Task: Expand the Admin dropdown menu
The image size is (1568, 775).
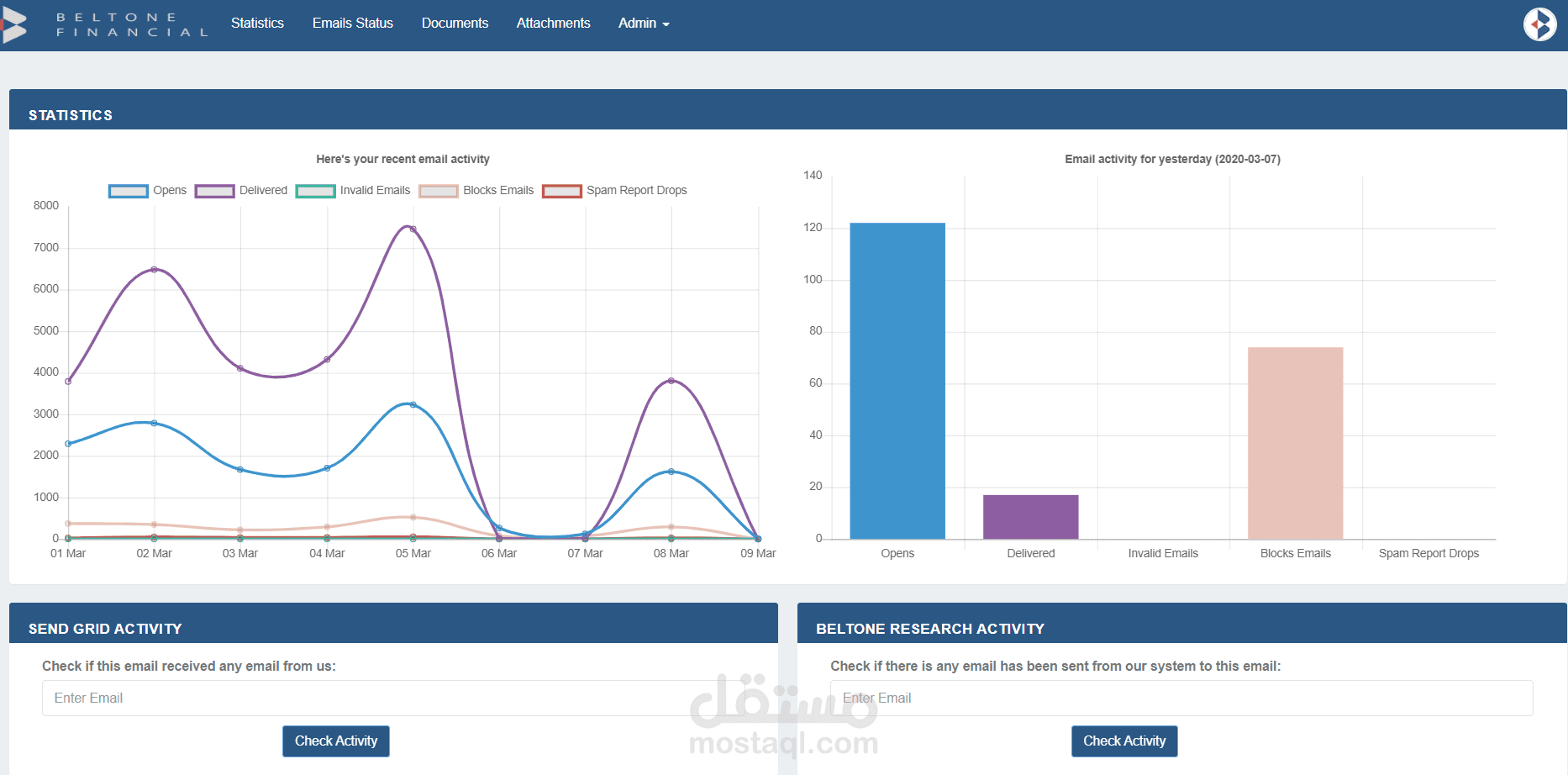Action: coord(644,24)
